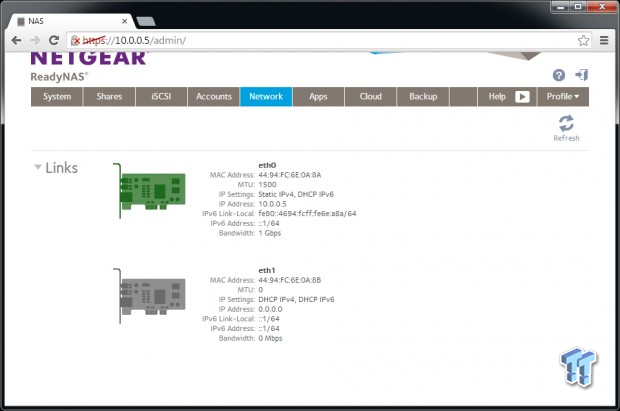
Task: Go to the Accounts tab
Action: click(x=214, y=97)
